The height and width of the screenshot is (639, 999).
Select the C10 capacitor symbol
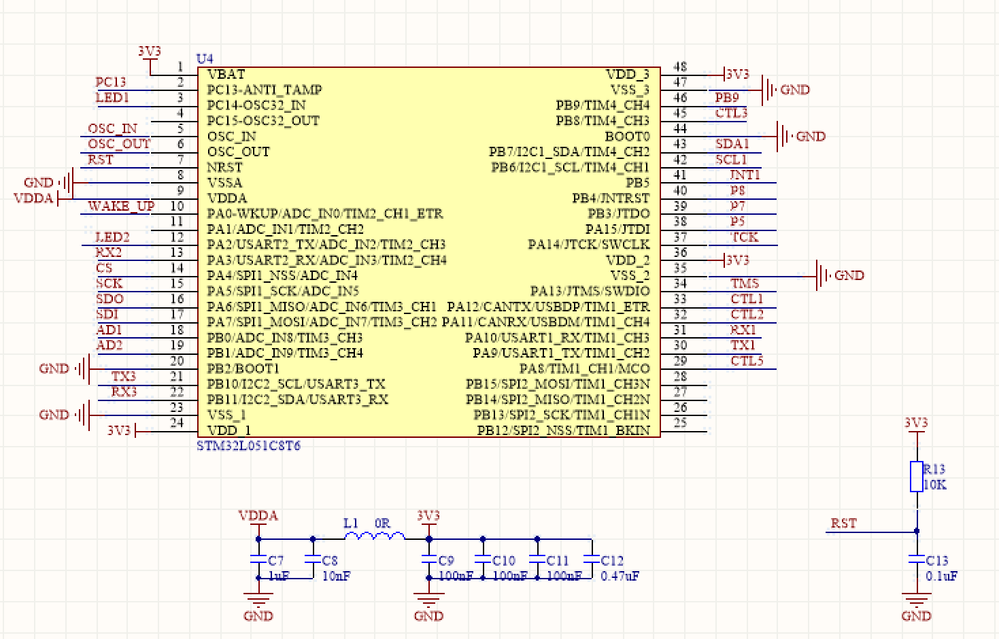pos(483,559)
